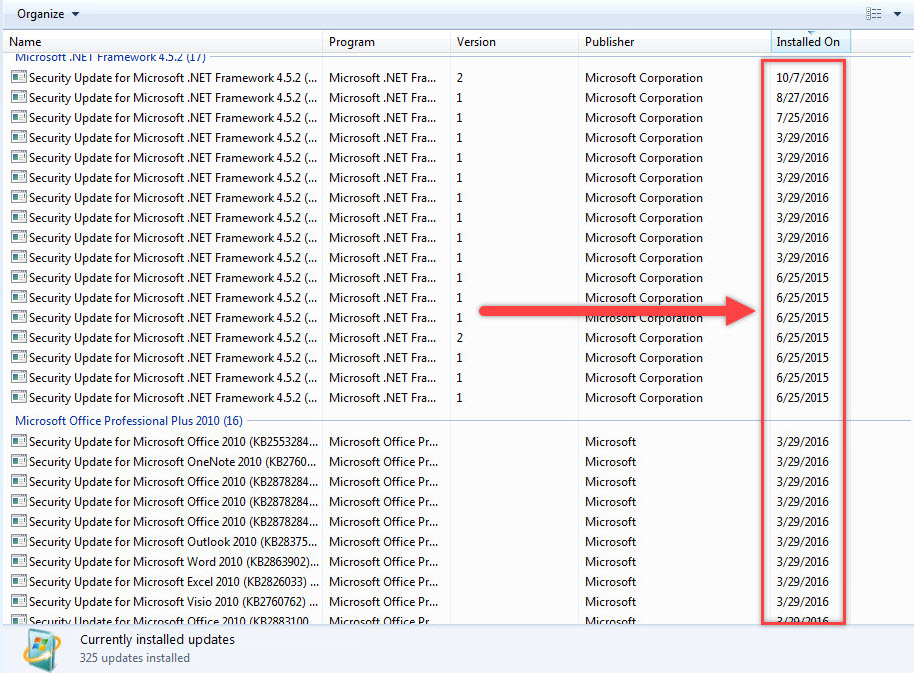Viewport: 914px width, 673px height.
Task: Click icon of Visio 2010 security update
Action: tap(18, 602)
